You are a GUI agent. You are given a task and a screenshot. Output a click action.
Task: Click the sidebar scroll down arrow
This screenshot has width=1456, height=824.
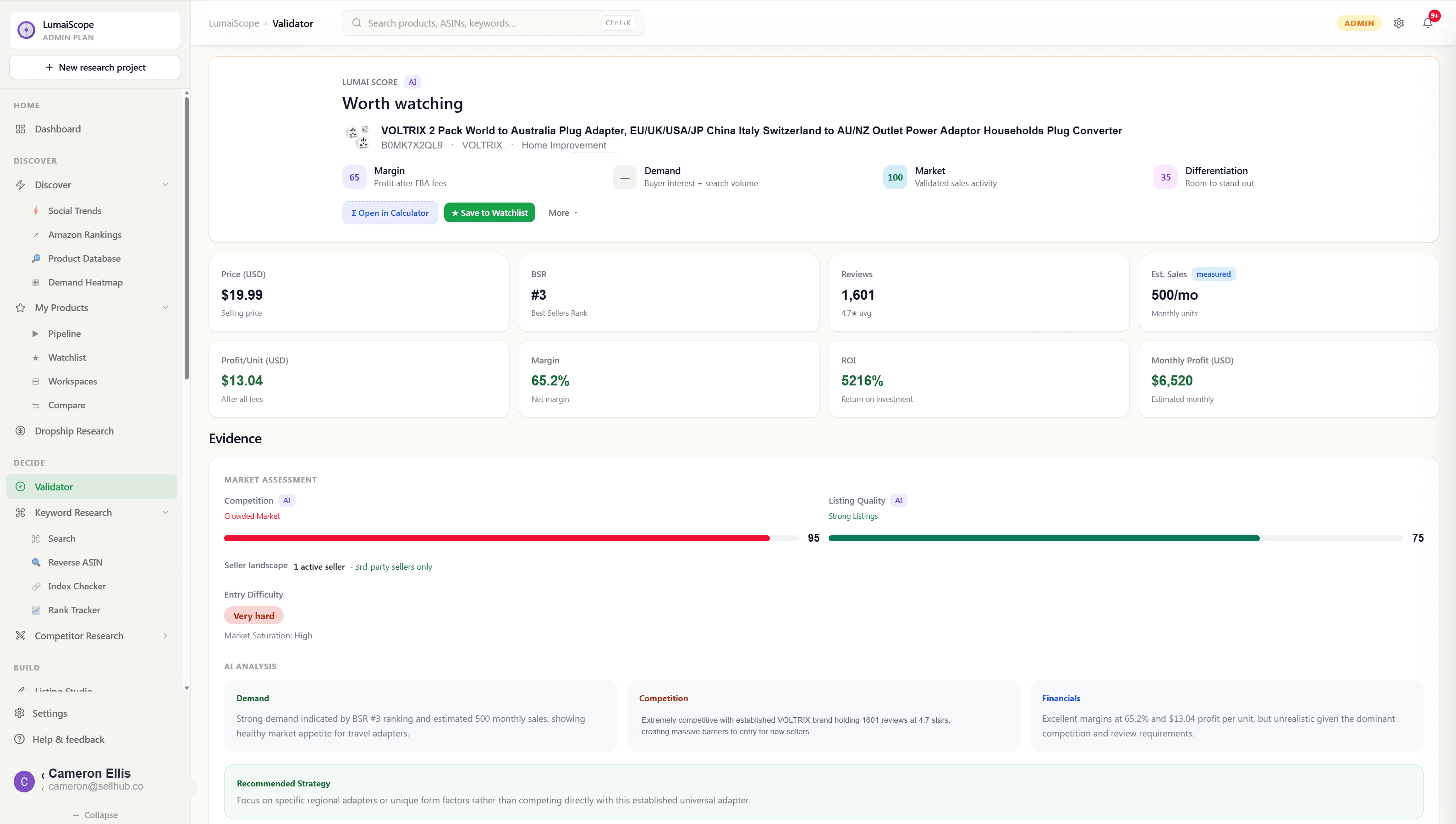[x=186, y=688]
